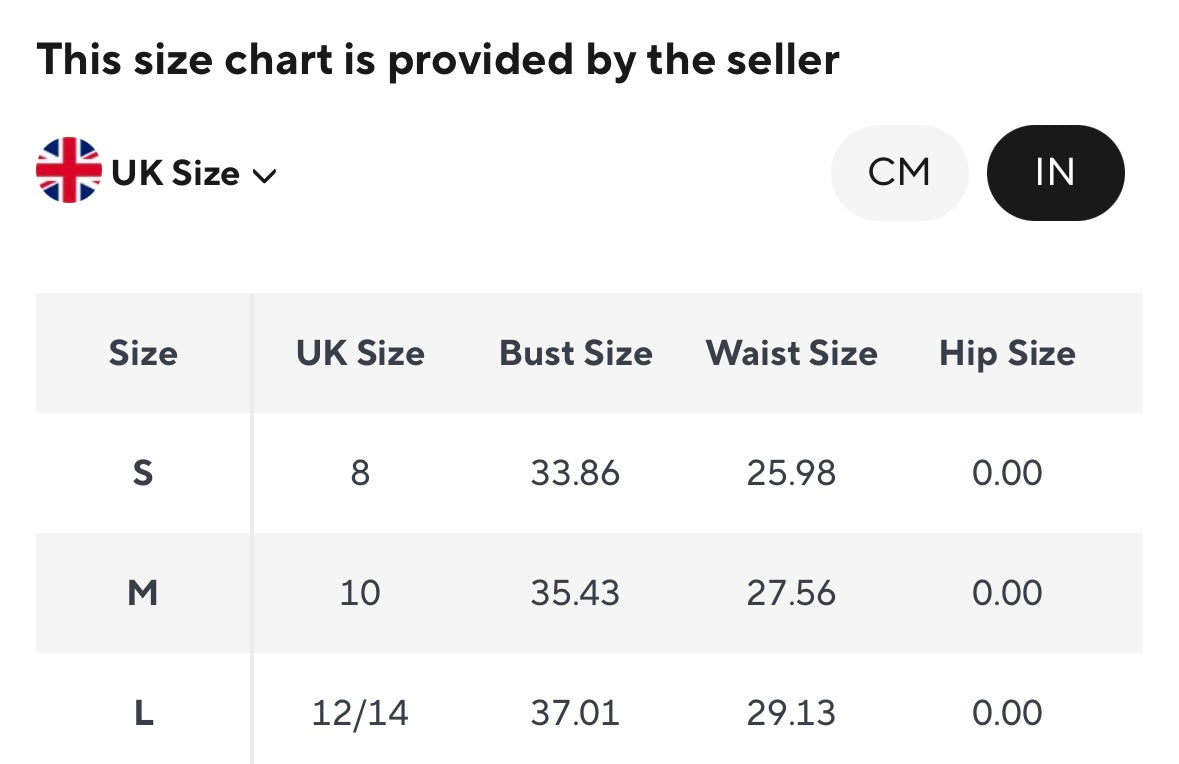Click the UK flag icon
This screenshot has height=764, width=1179.
69,171
